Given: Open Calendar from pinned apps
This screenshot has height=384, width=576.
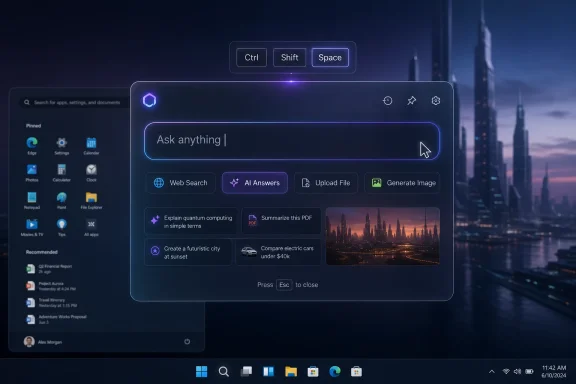Looking at the screenshot, I should click(x=91, y=146).
